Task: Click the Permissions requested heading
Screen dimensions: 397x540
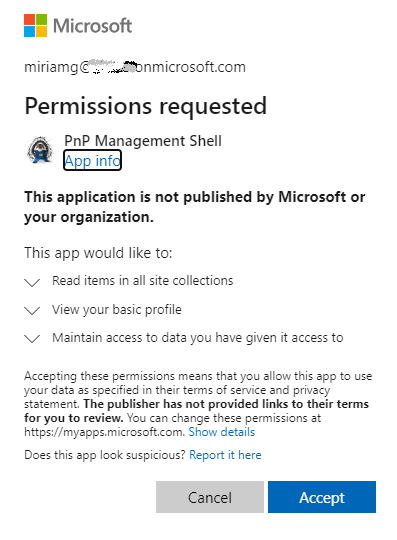Action: click(146, 106)
